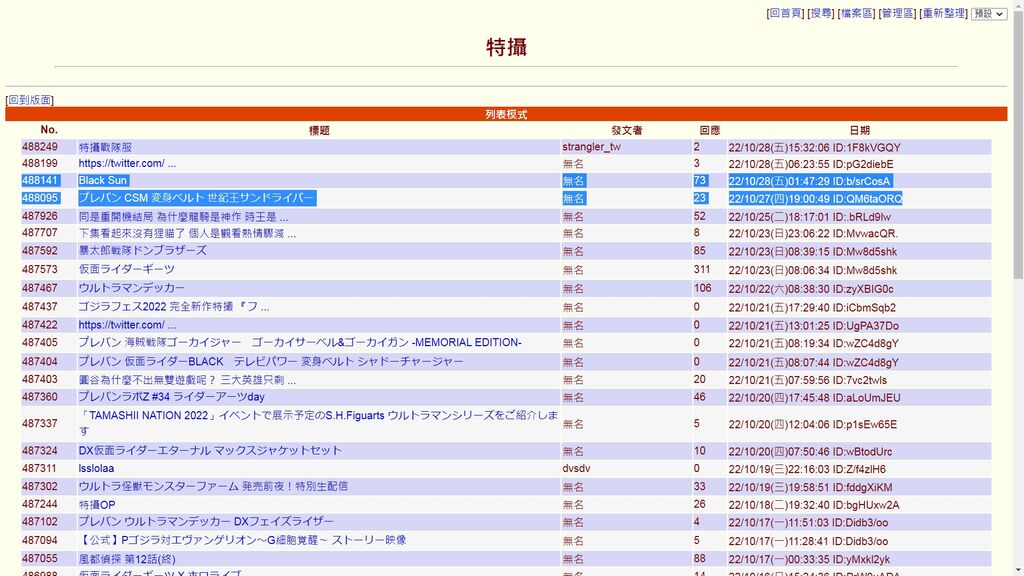The image size is (1024, 576).
Task: Click the 特攝 board title
Action: point(506,47)
